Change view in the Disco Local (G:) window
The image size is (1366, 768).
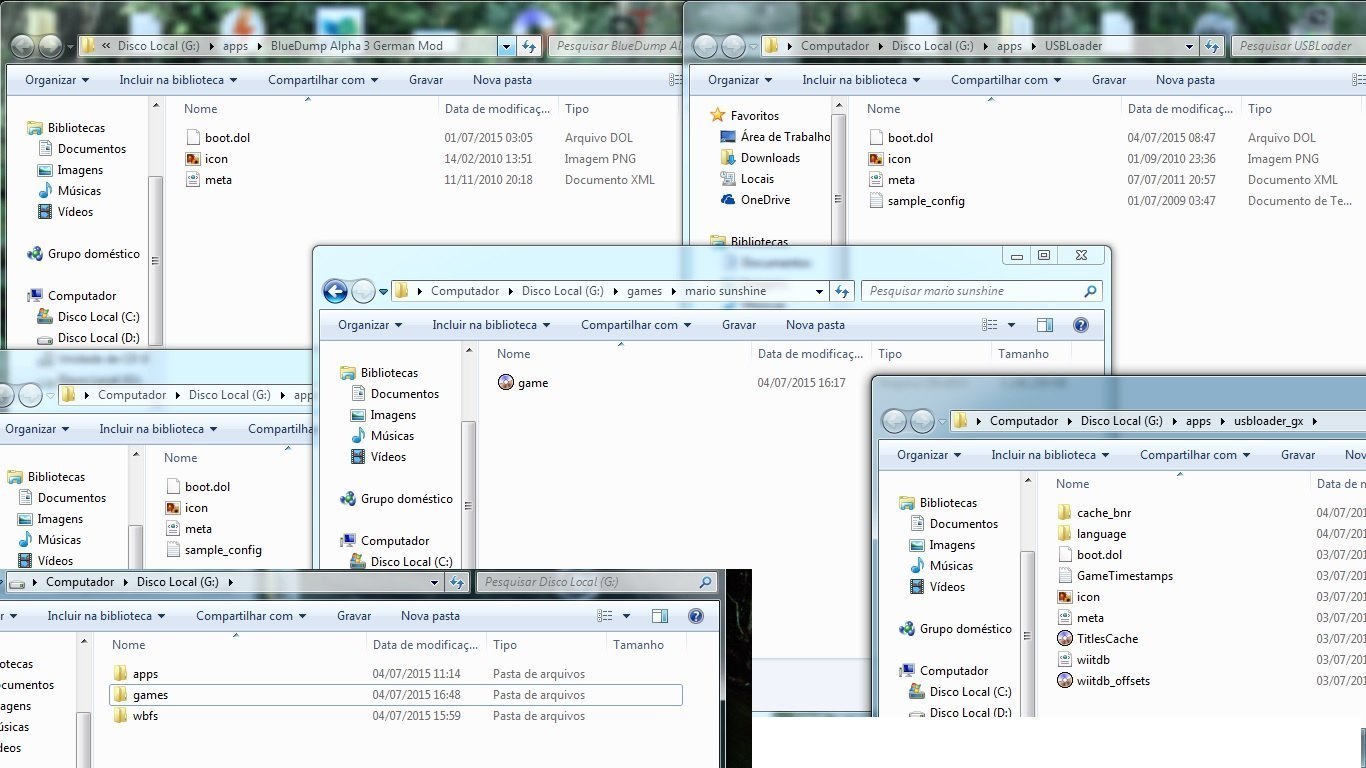click(605, 616)
